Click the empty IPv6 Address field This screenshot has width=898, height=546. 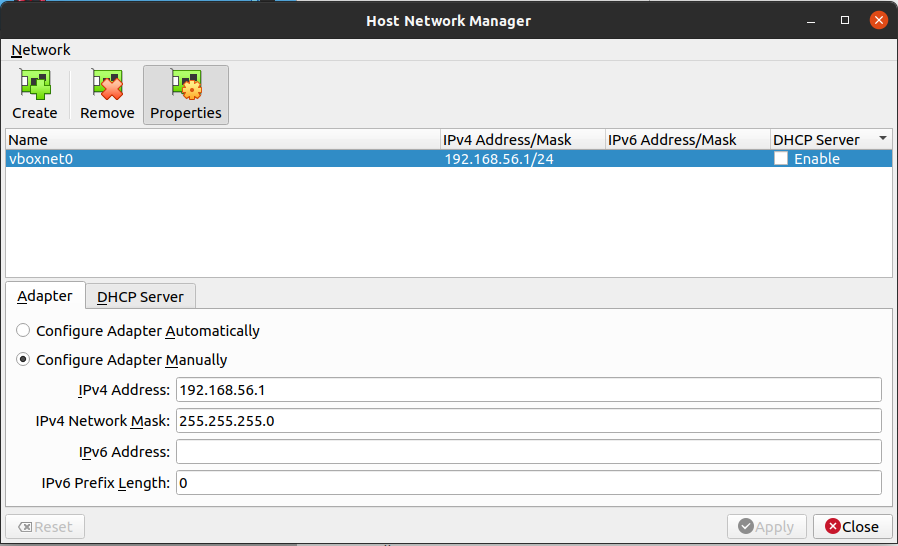[x=528, y=452]
